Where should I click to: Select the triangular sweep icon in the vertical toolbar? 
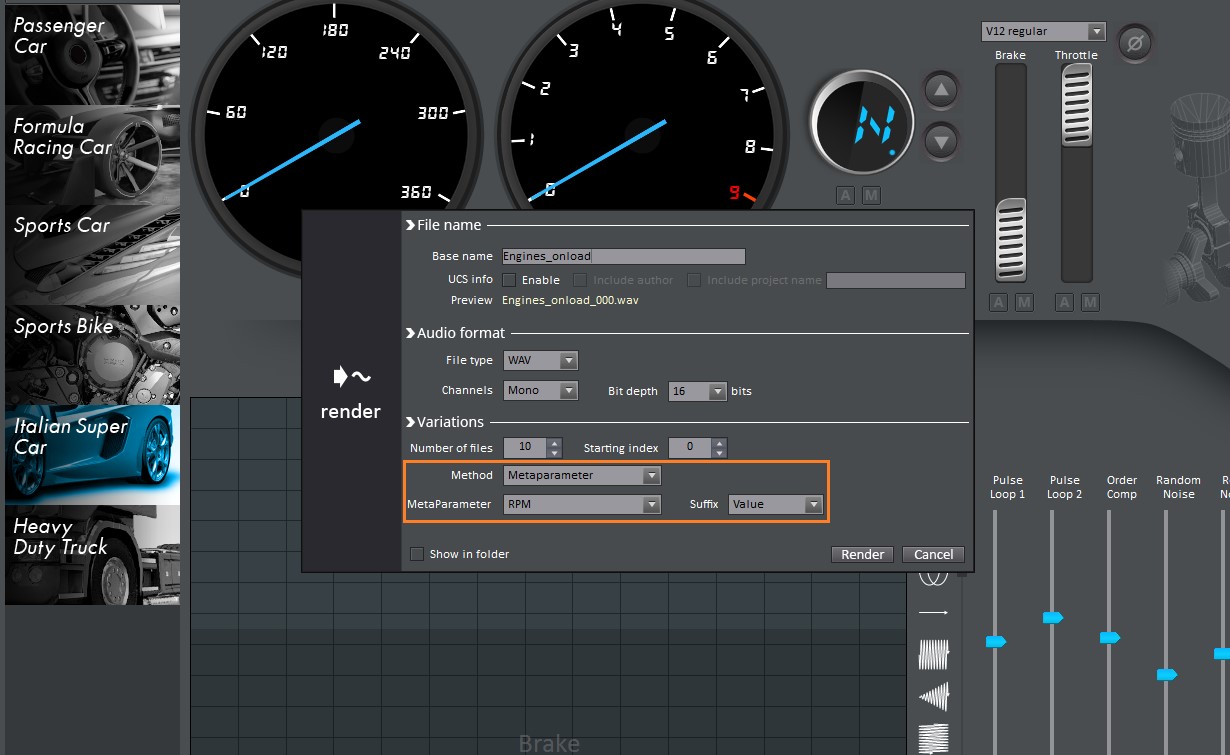[x=933, y=696]
